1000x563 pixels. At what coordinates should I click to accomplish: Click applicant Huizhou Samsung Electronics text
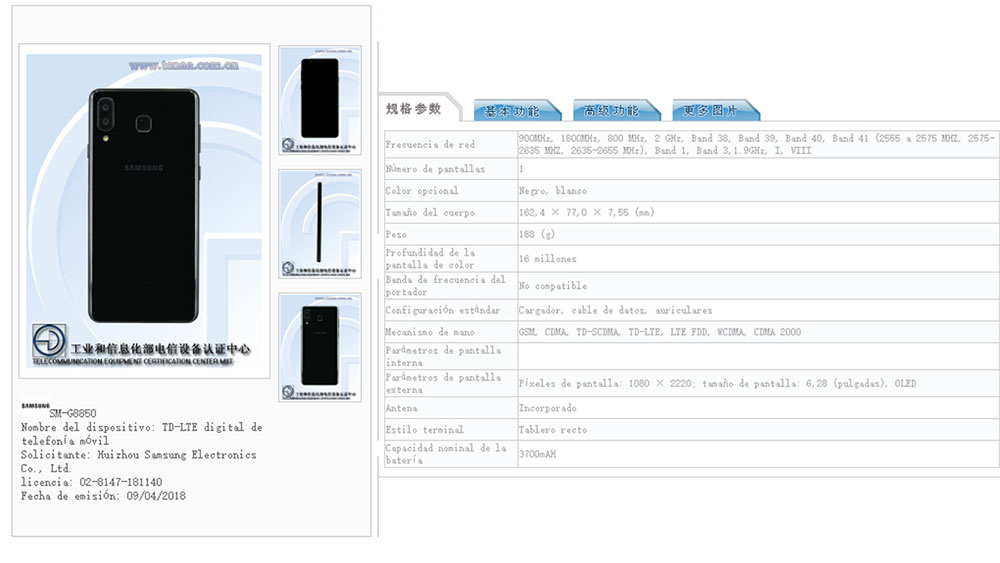click(x=138, y=461)
